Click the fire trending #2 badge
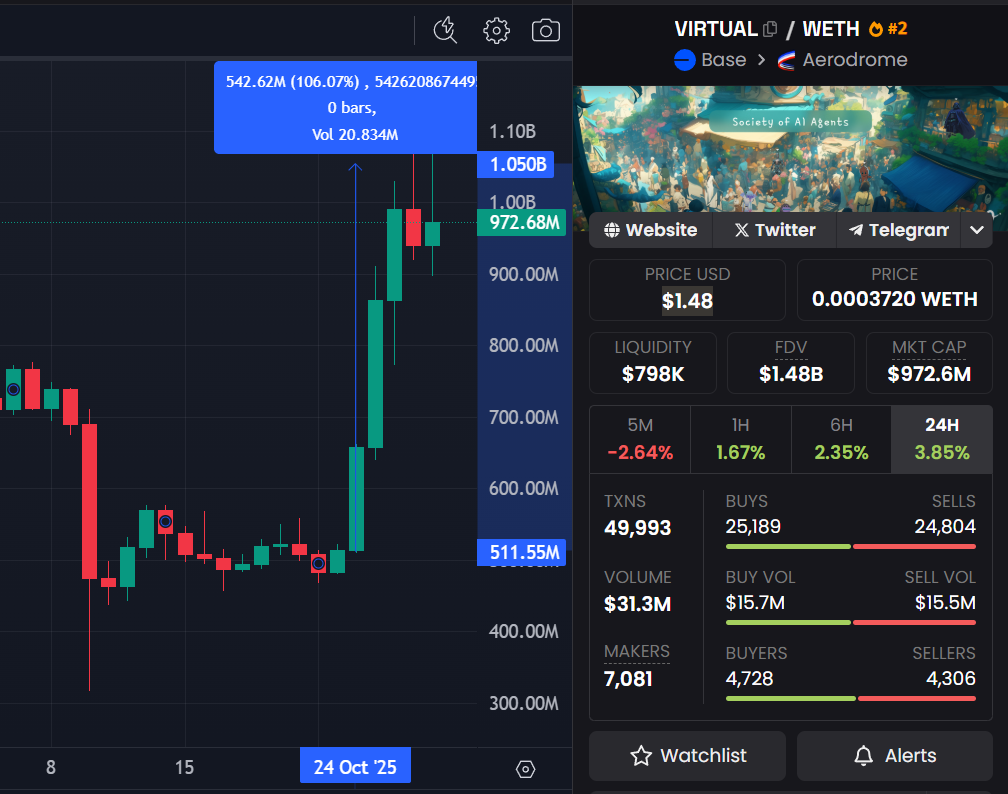The image size is (1008, 794). click(888, 29)
